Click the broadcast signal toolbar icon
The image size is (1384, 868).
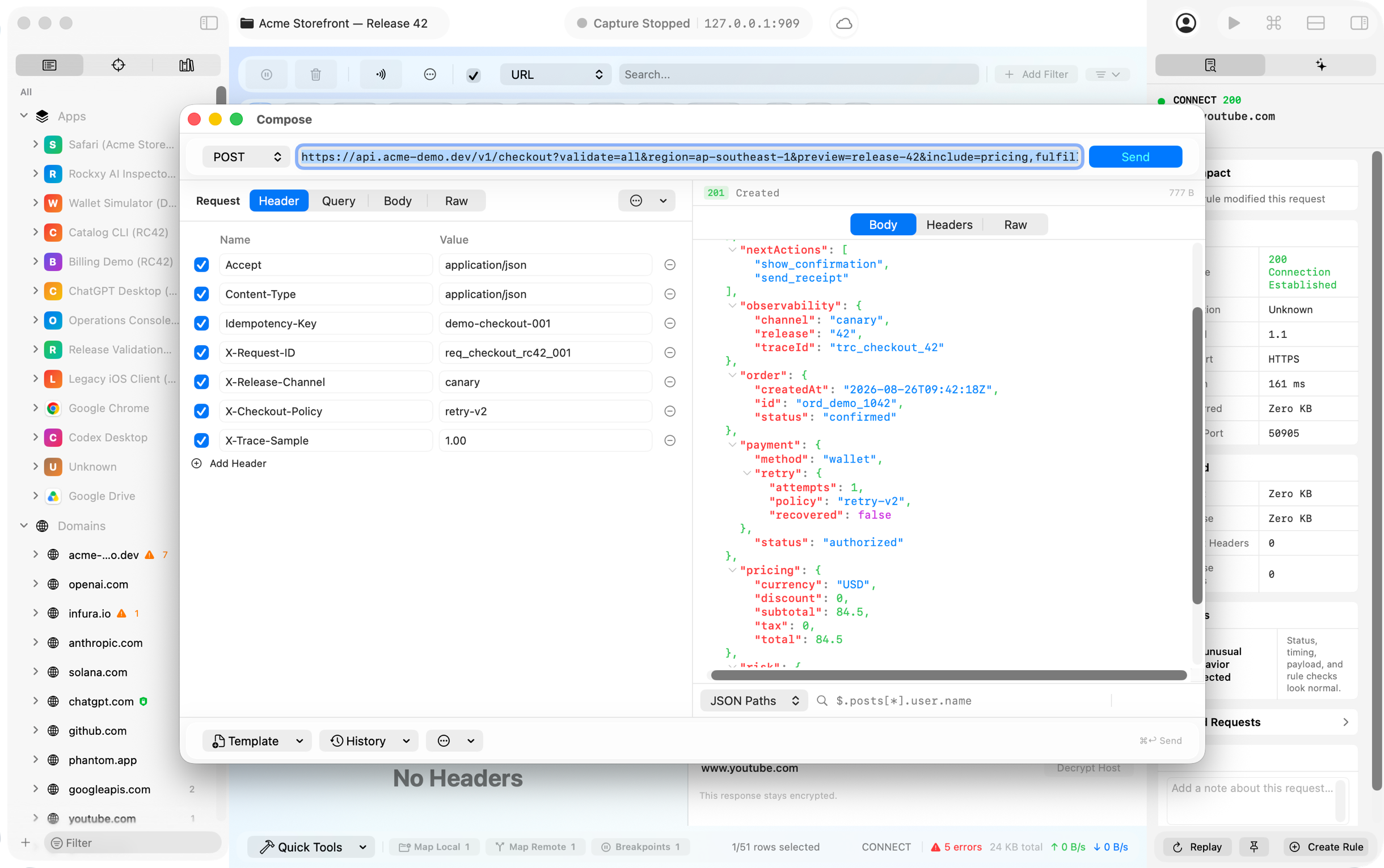(381, 75)
